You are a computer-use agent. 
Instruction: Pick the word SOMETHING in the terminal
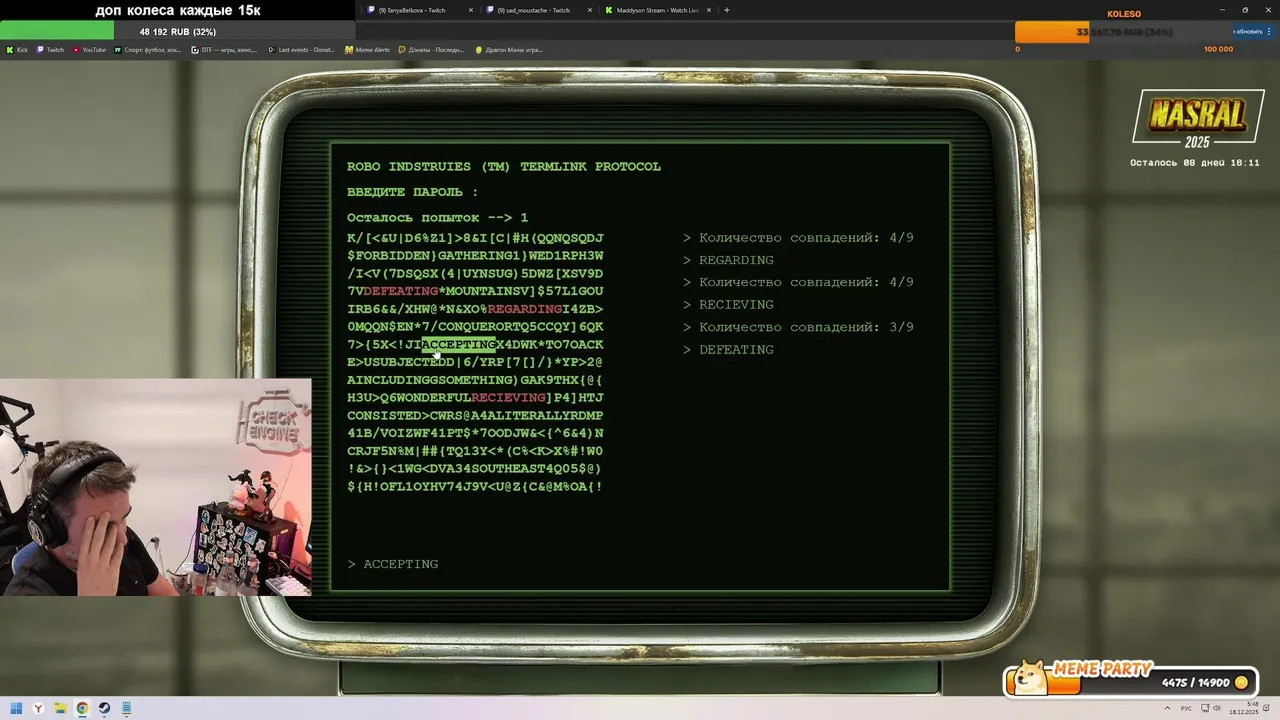click(x=475, y=380)
